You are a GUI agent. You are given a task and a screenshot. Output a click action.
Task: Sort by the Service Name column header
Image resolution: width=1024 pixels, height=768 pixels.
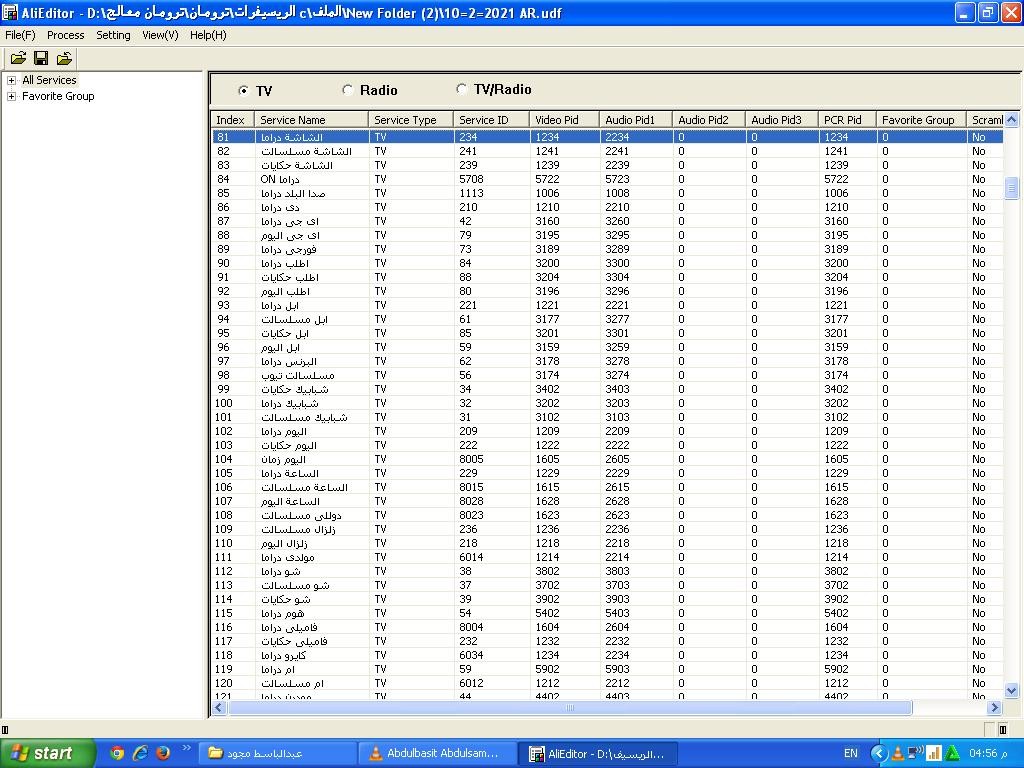(x=310, y=120)
